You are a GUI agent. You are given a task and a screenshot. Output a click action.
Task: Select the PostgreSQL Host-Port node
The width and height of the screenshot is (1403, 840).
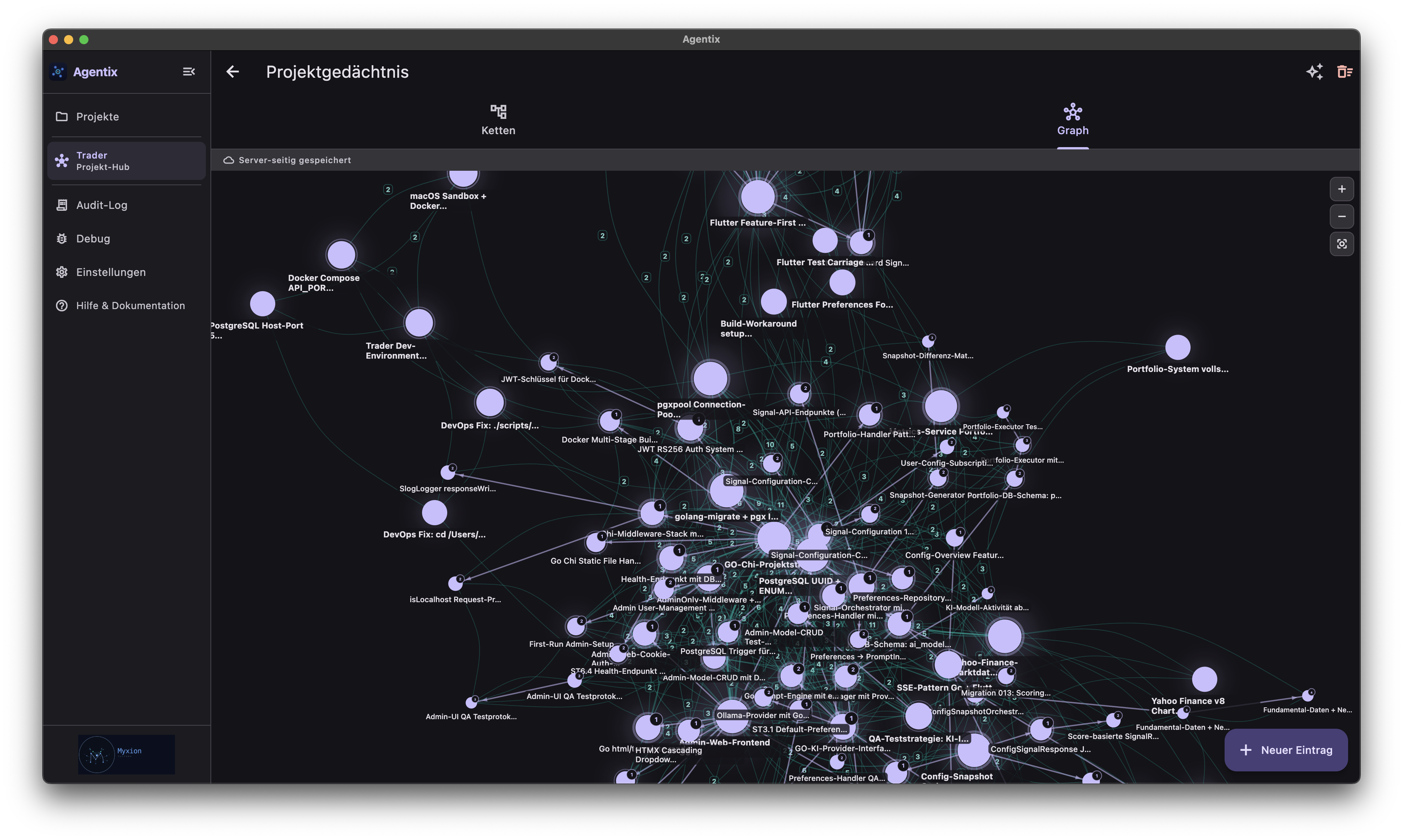click(x=262, y=304)
